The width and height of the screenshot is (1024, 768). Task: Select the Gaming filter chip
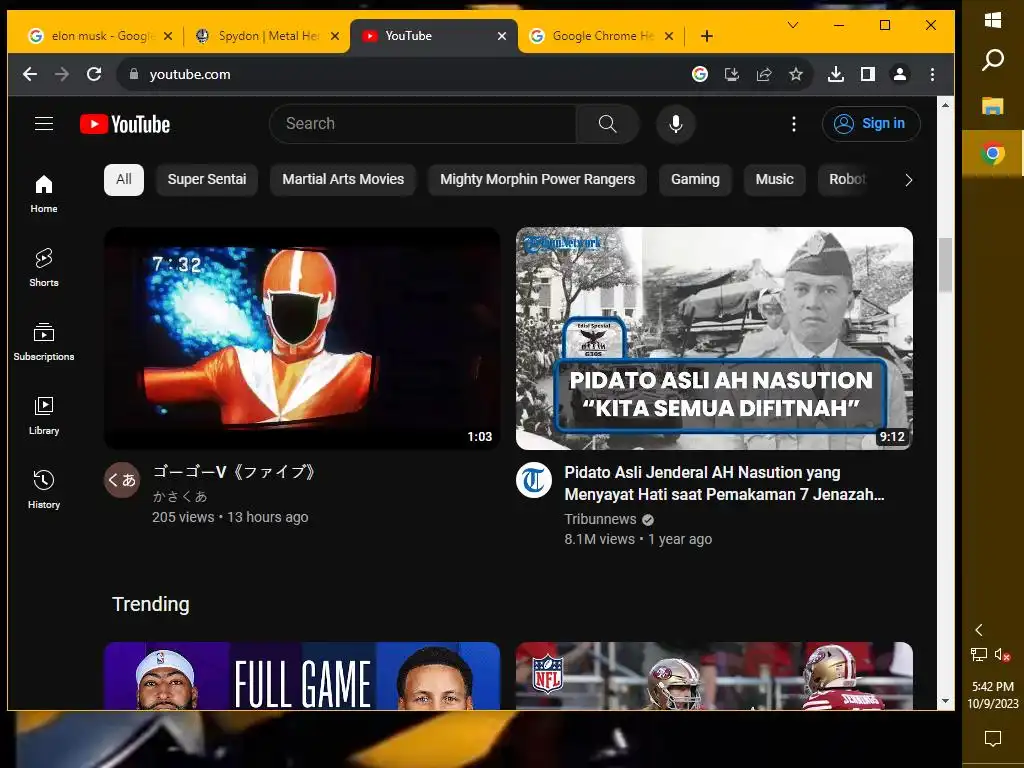coord(695,180)
